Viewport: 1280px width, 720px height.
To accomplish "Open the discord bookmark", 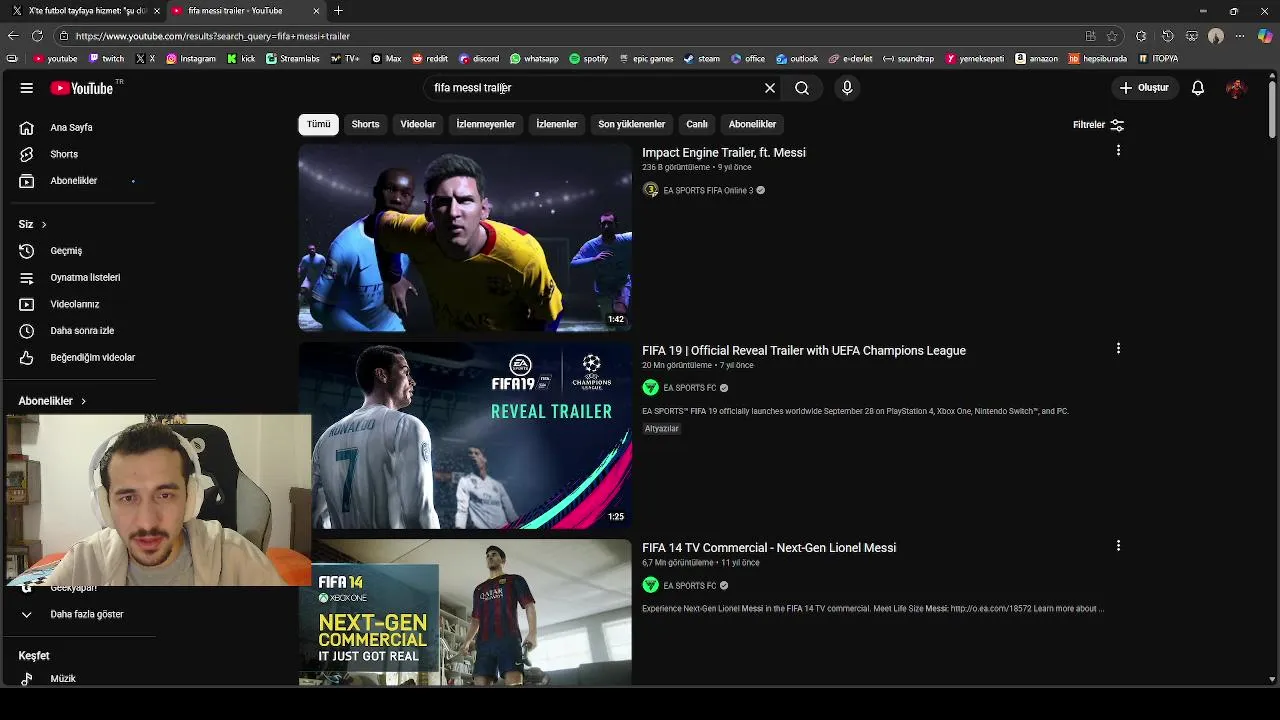I will (478, 59).
